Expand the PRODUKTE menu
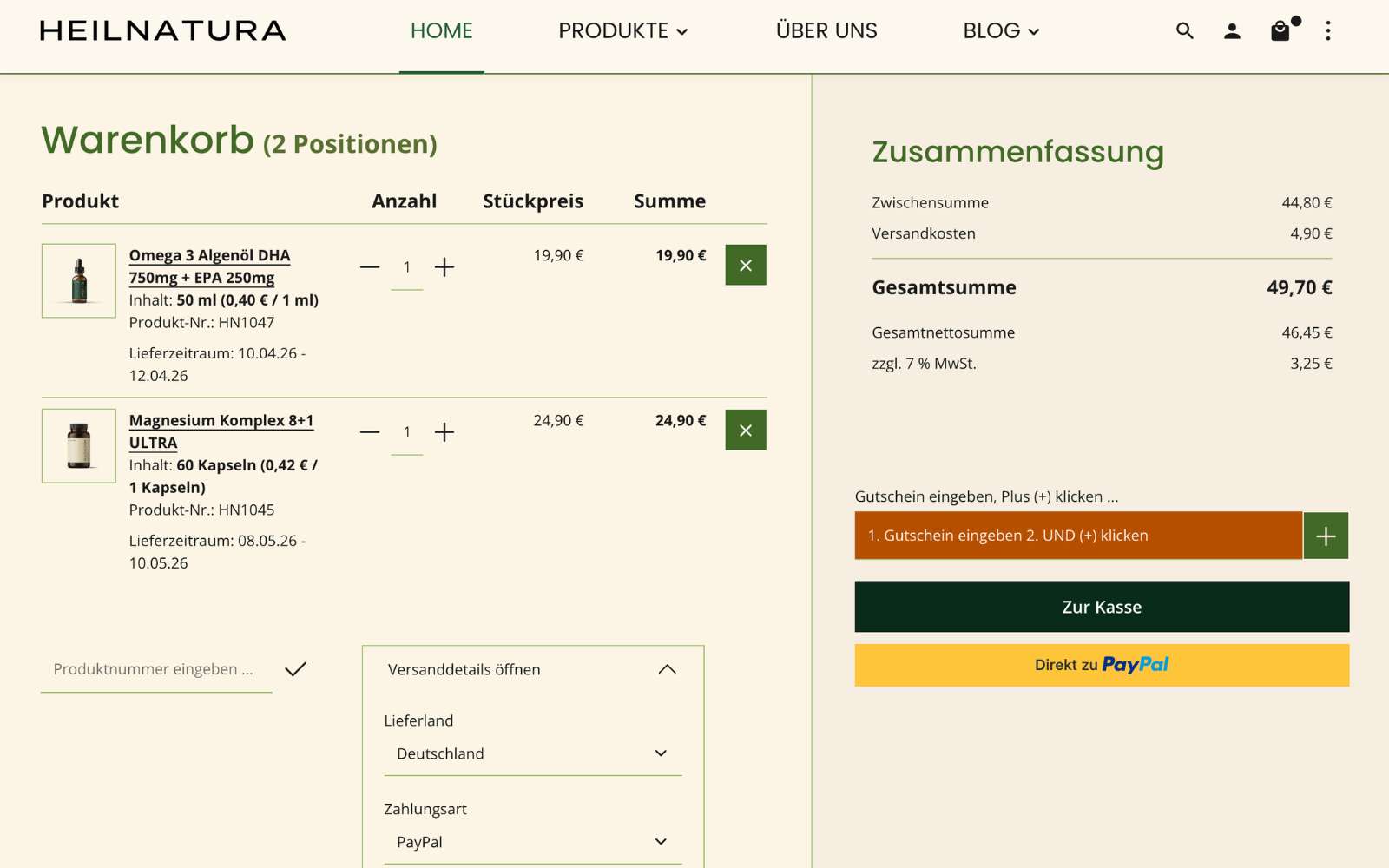Image resolution: width=1389 pixels, height=868 pixels. [x=622, y=31]
